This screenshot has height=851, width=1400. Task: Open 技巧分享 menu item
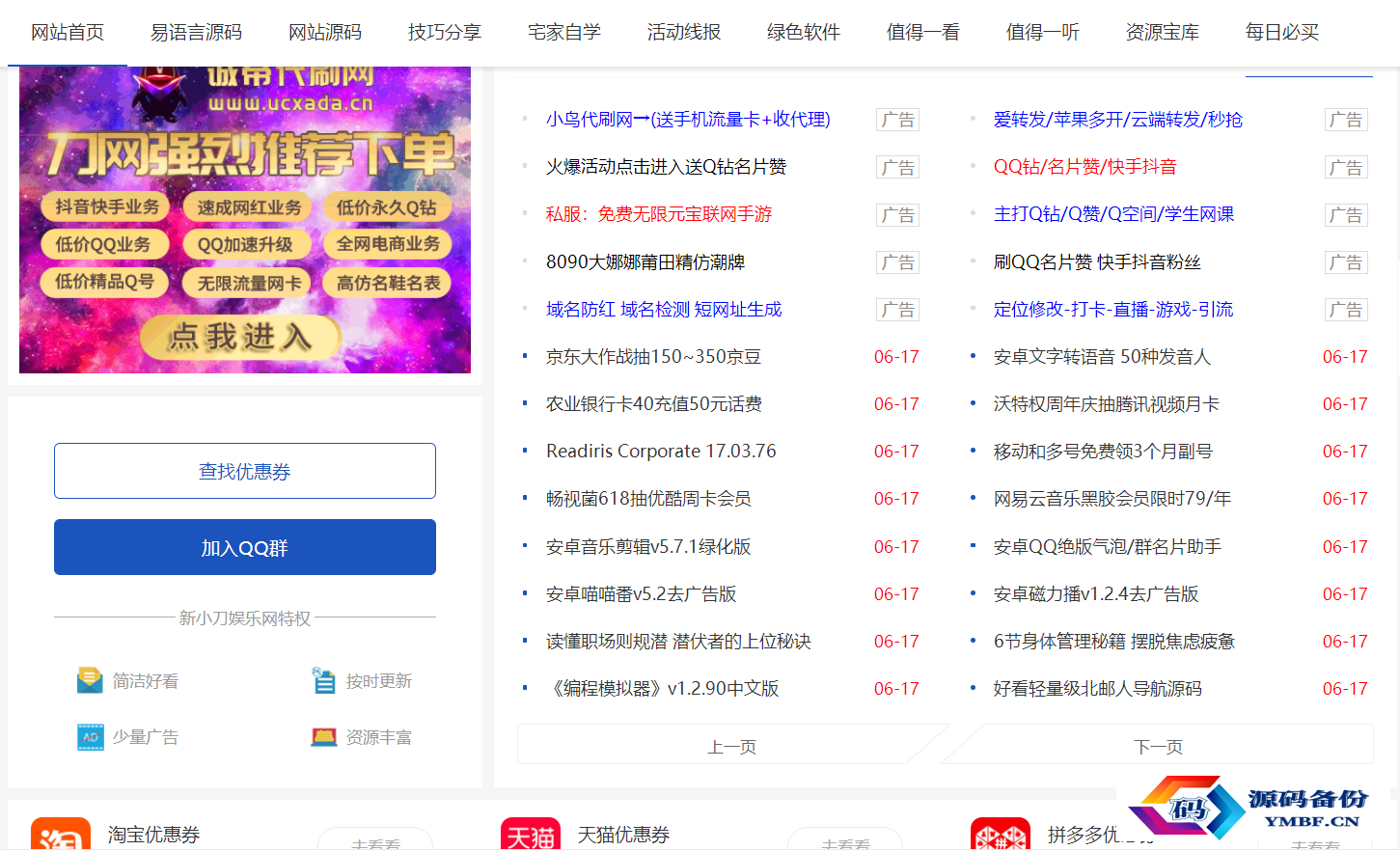445,32
